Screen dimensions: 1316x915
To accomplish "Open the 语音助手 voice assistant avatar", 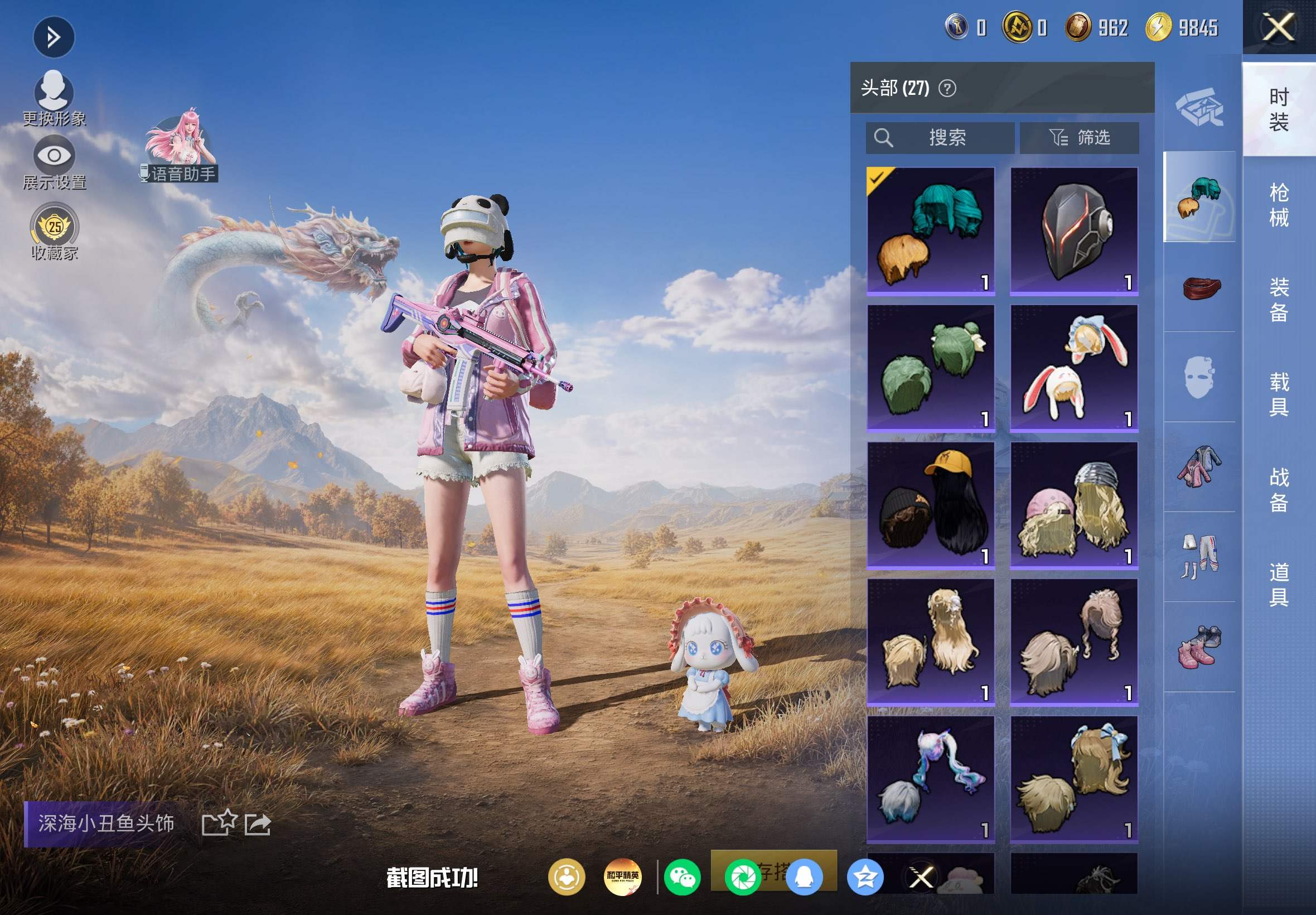I will (180, 146).
